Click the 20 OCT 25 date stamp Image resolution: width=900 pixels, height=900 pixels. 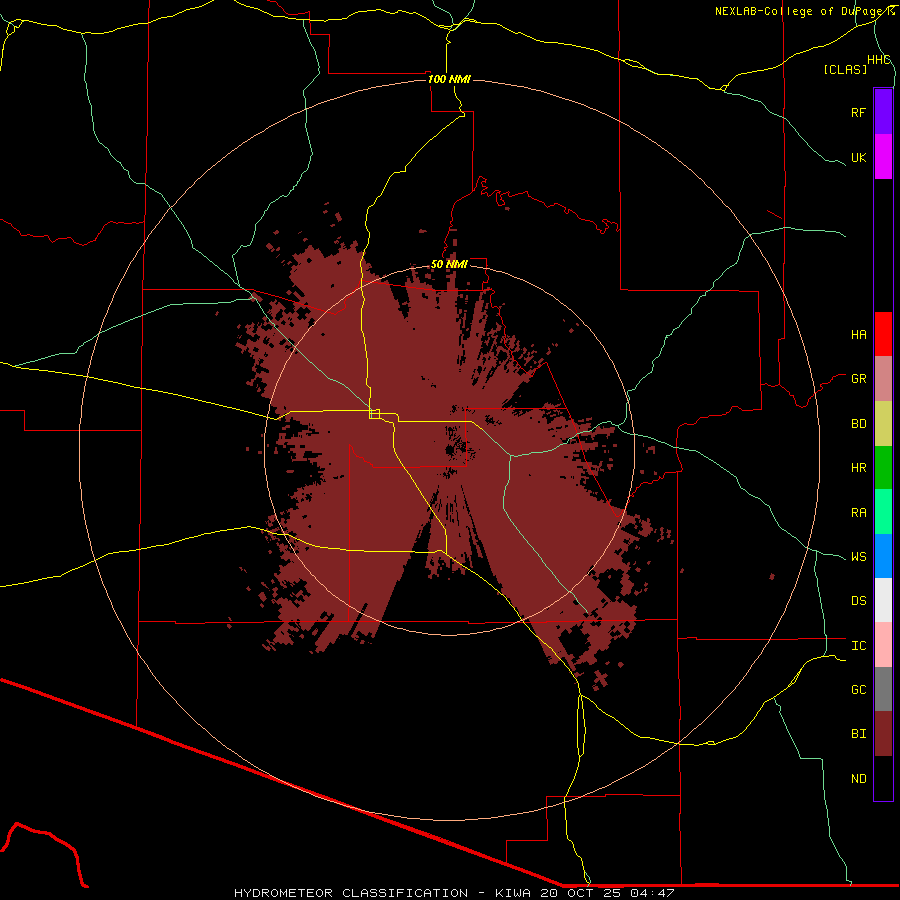click(x=581, y=893)
